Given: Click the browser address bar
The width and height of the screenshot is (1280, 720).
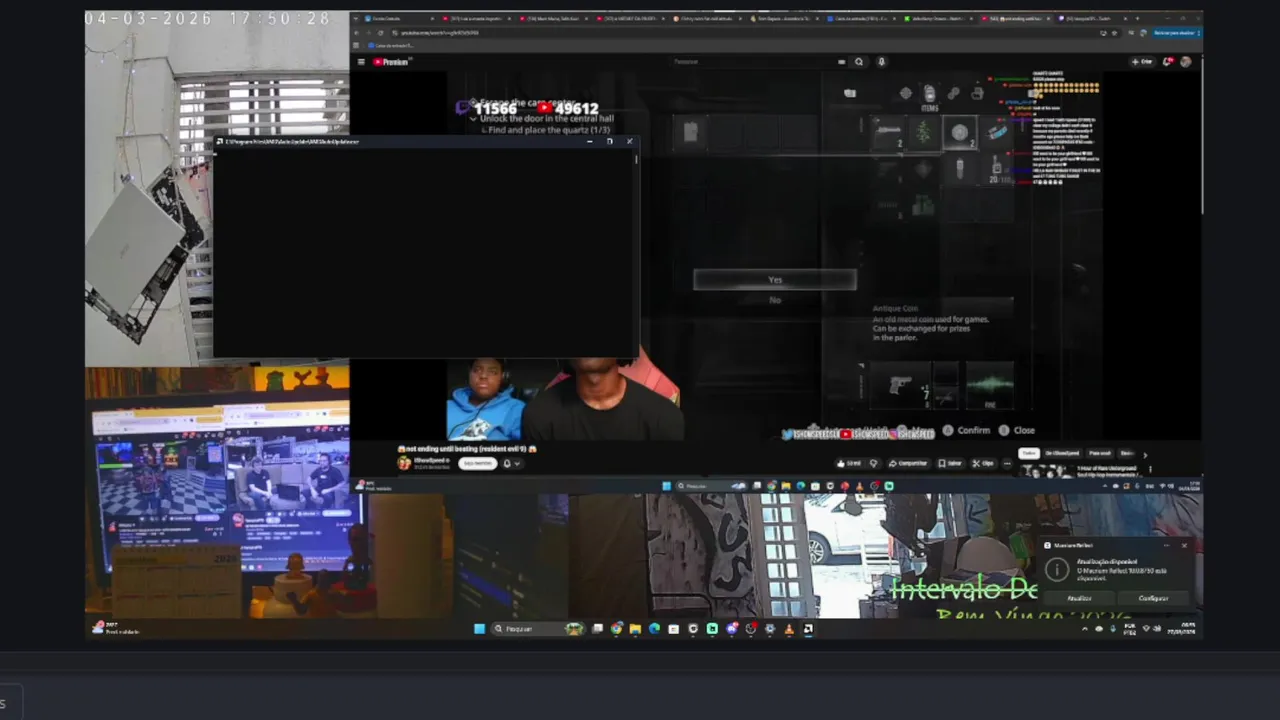Looking at the screenshot, I should (x=753, y=33).
